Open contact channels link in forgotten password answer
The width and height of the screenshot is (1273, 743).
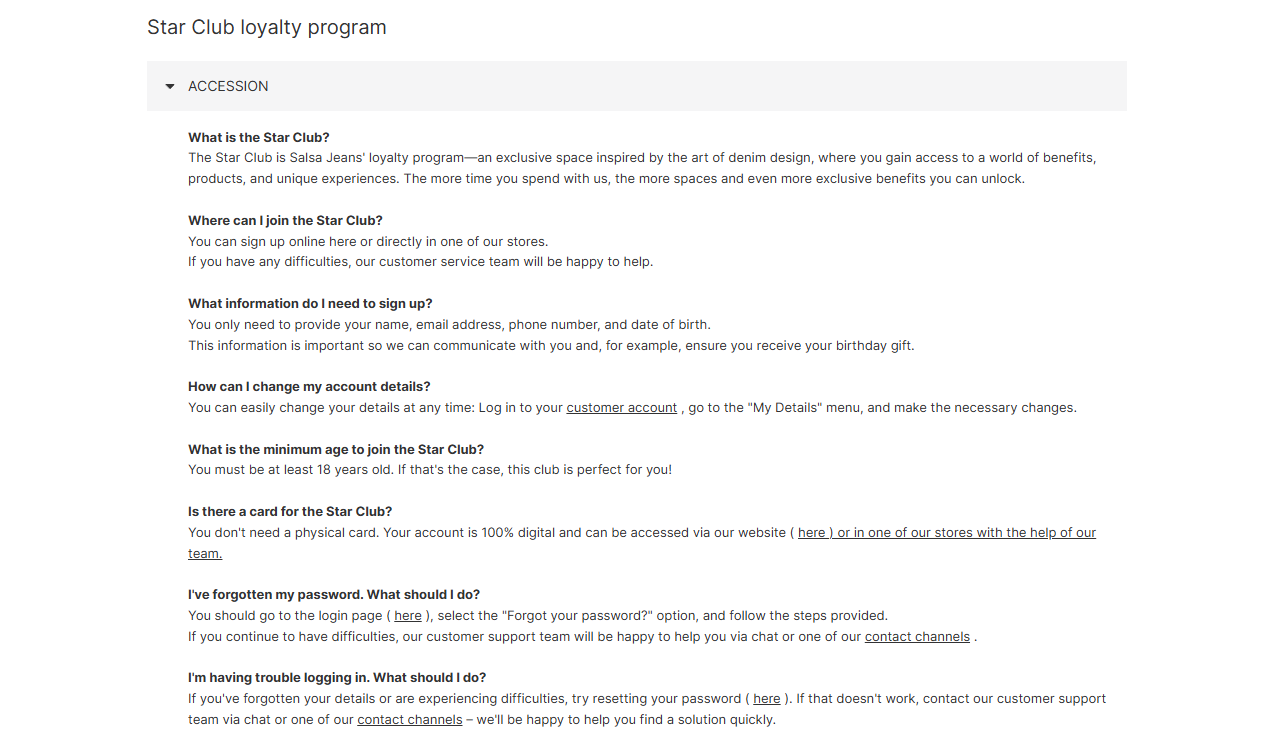[x=917, y=637]
